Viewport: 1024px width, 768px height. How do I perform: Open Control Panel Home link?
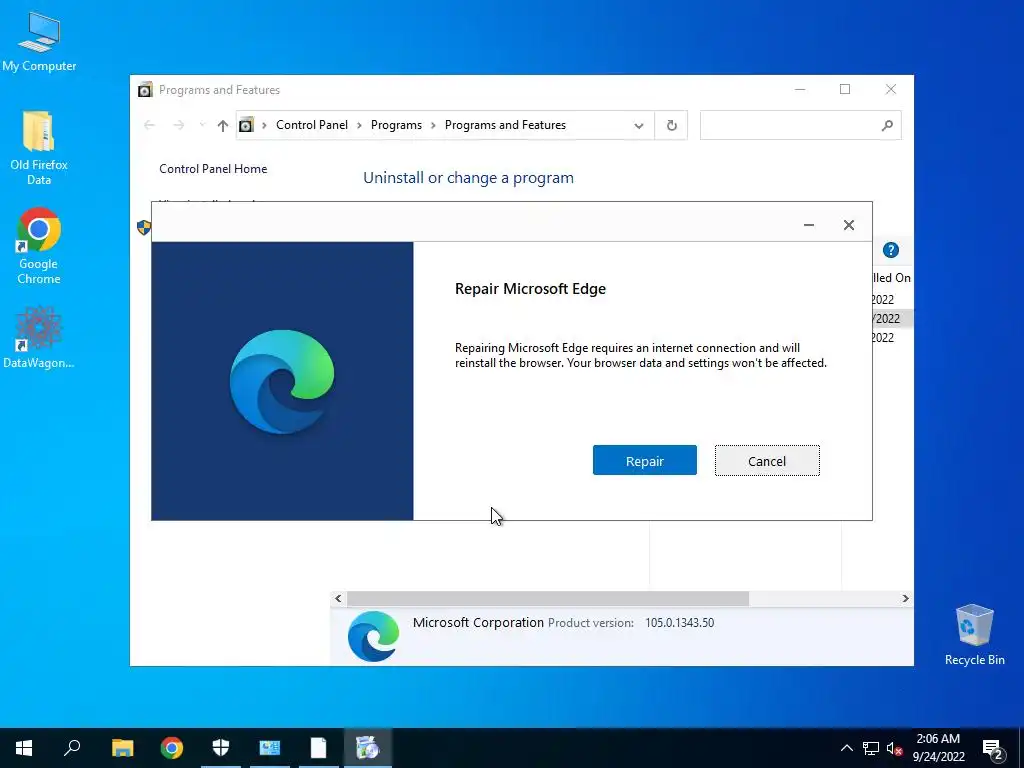pyautogui.click(x=213, y=168)
